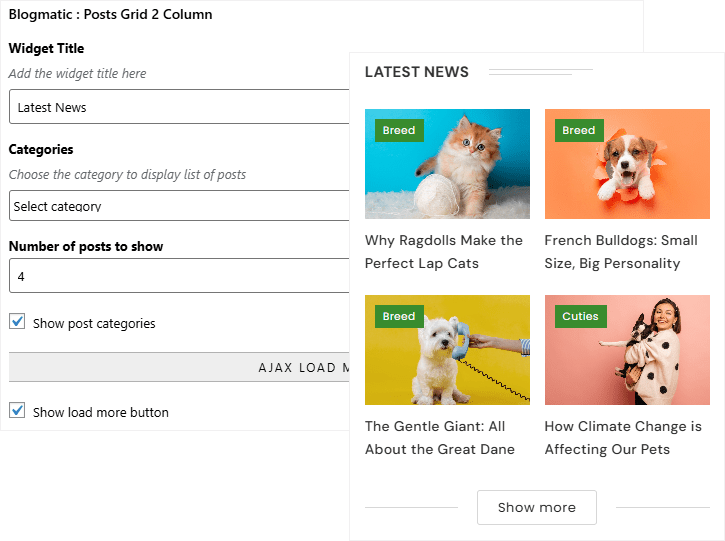Click the Breed tag on kitten image

pos(399,130)
